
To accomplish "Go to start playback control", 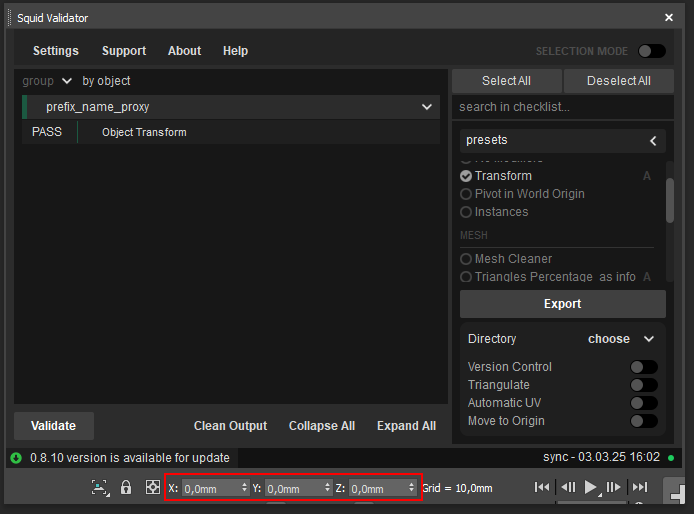I will [542, 487].
